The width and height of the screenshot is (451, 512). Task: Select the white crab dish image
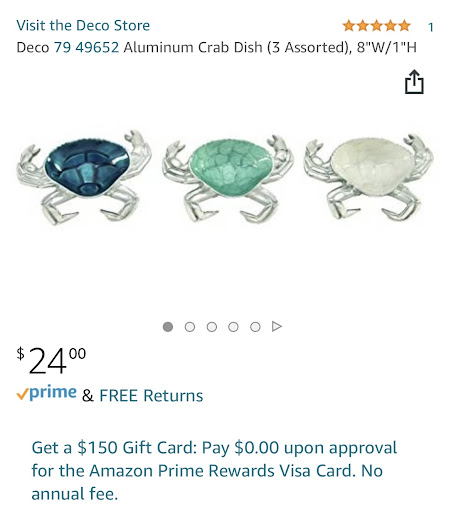click(x=369, y=177)
